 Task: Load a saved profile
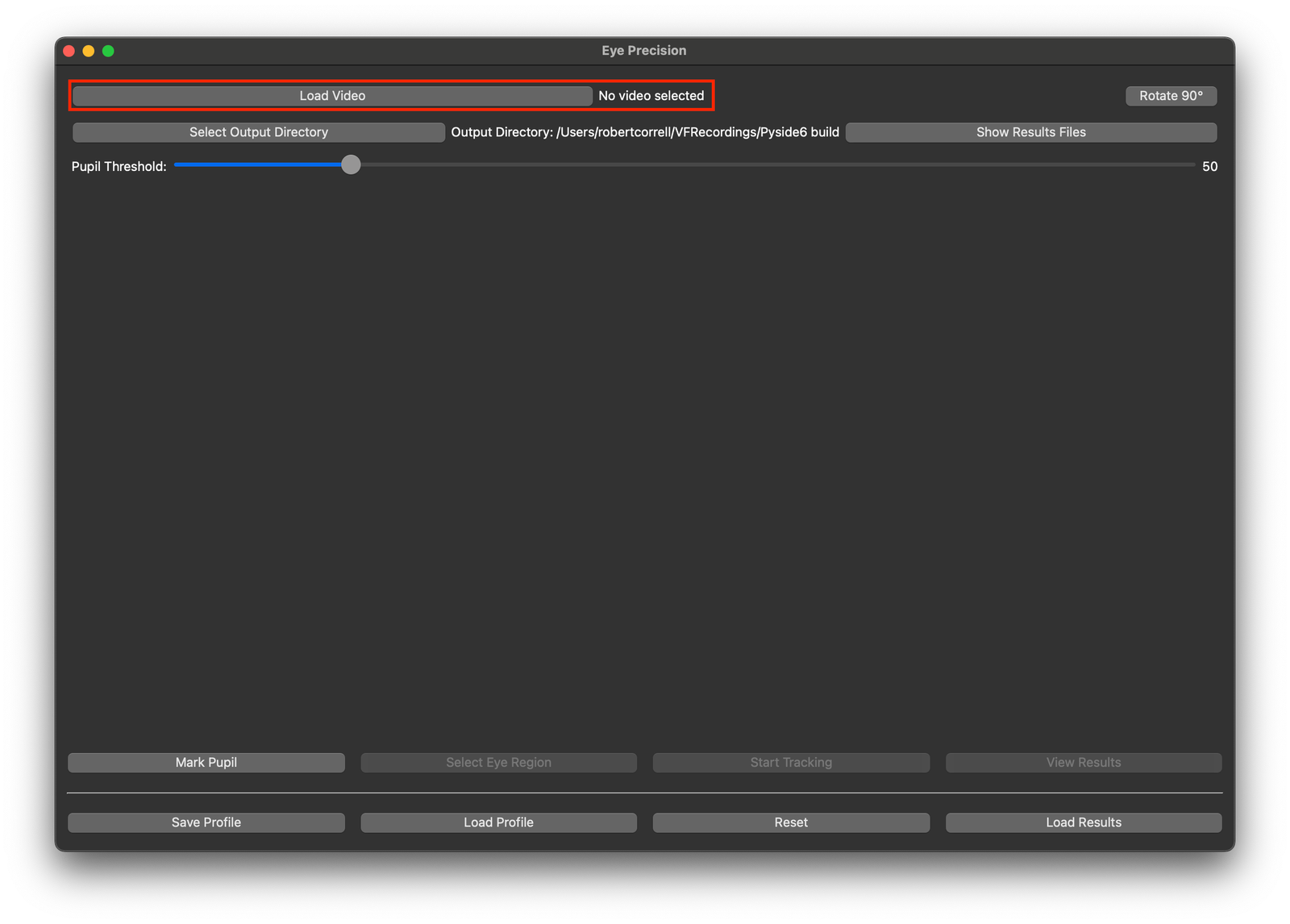click(x=498, y=822)
